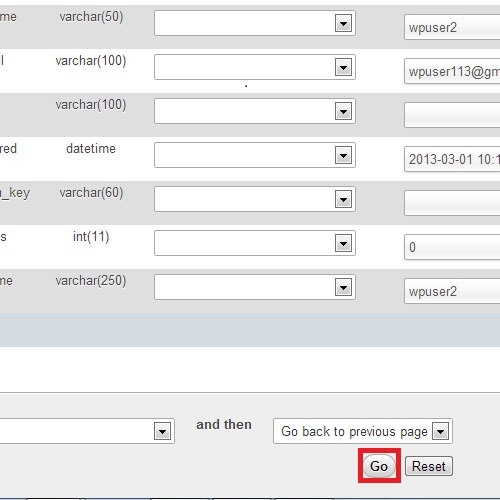Click the Go button
The width and height of the screenshot is (500, 500).
[379, 466]
